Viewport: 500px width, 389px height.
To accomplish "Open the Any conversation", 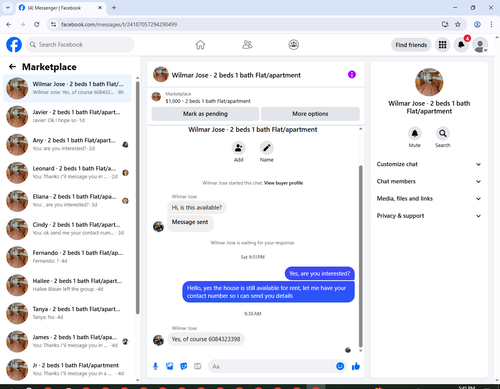I will [68, 144].
